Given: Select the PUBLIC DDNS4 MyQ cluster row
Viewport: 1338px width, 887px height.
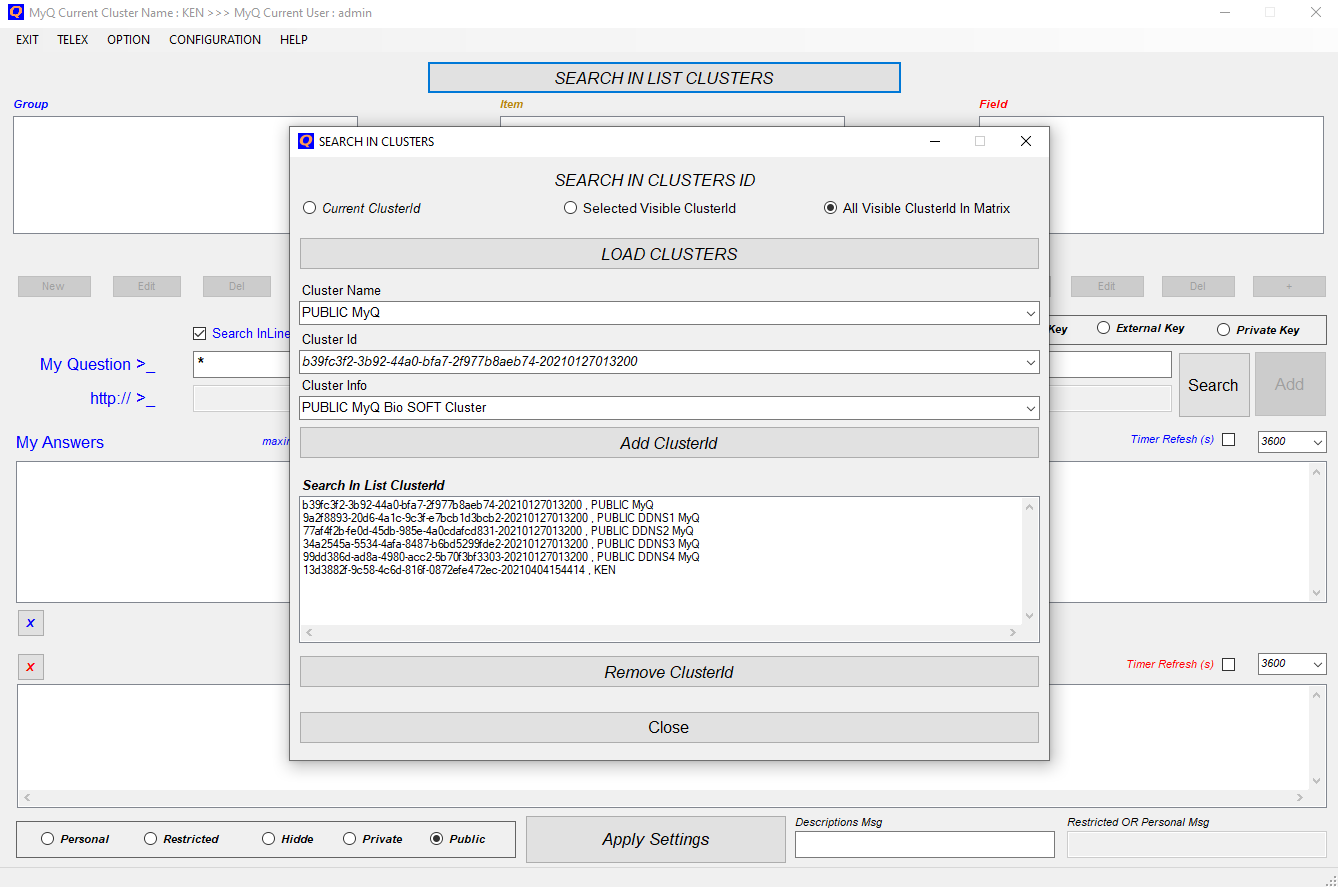Looking at the screenshot, I should click(501, 557).
